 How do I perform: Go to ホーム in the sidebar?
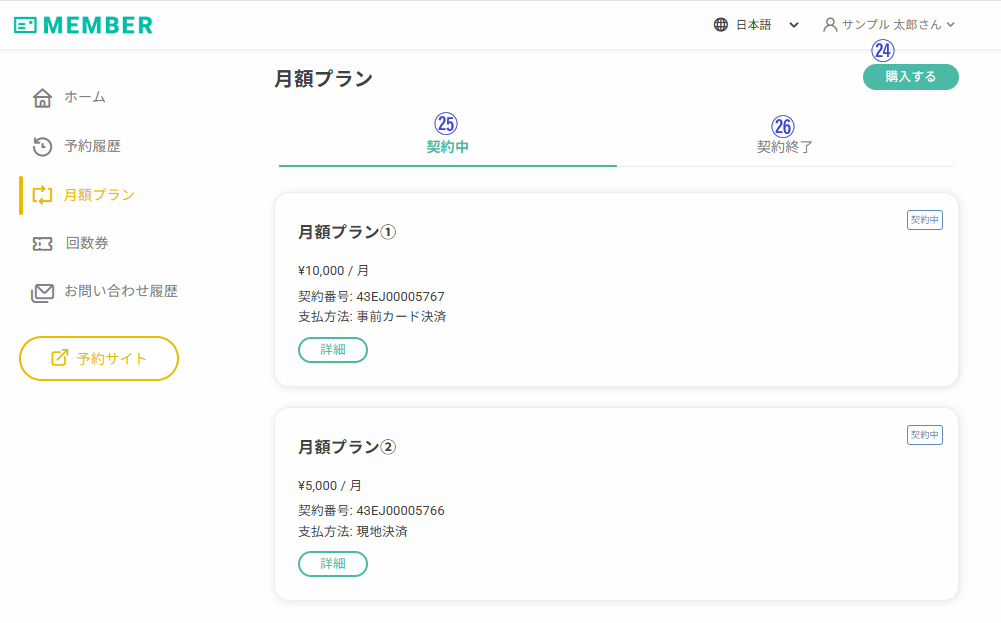pyautogui.click(x=70, y=98)
